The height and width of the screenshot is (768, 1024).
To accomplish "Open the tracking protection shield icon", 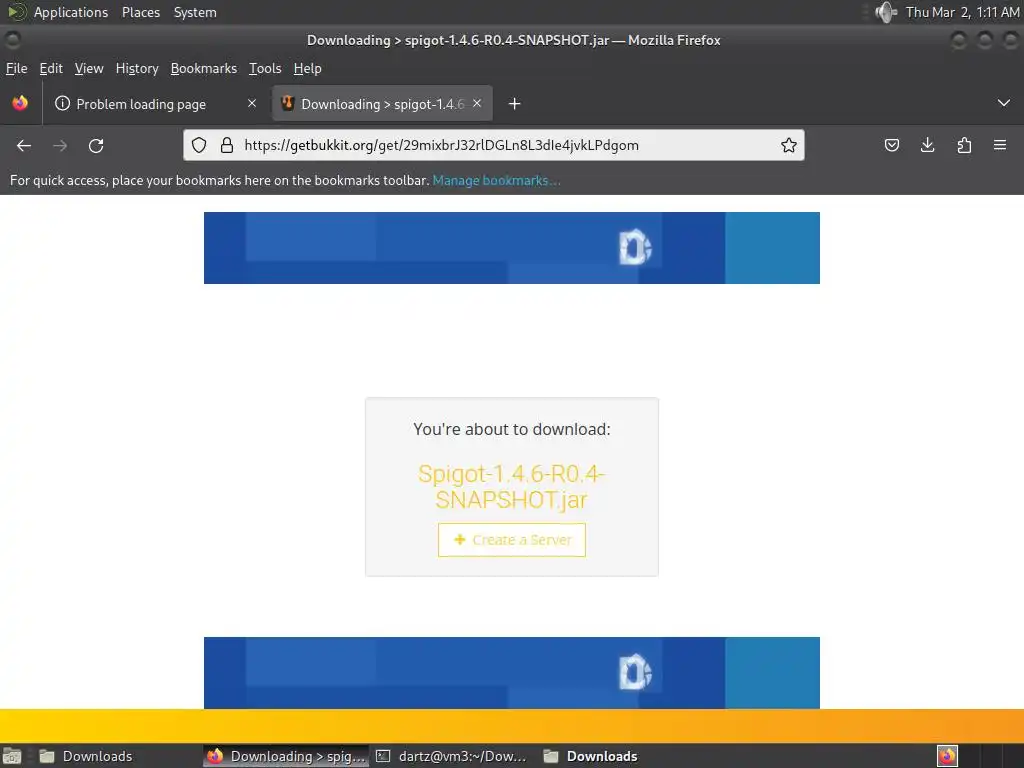I will pyautogui.click(x=199, y=145).
